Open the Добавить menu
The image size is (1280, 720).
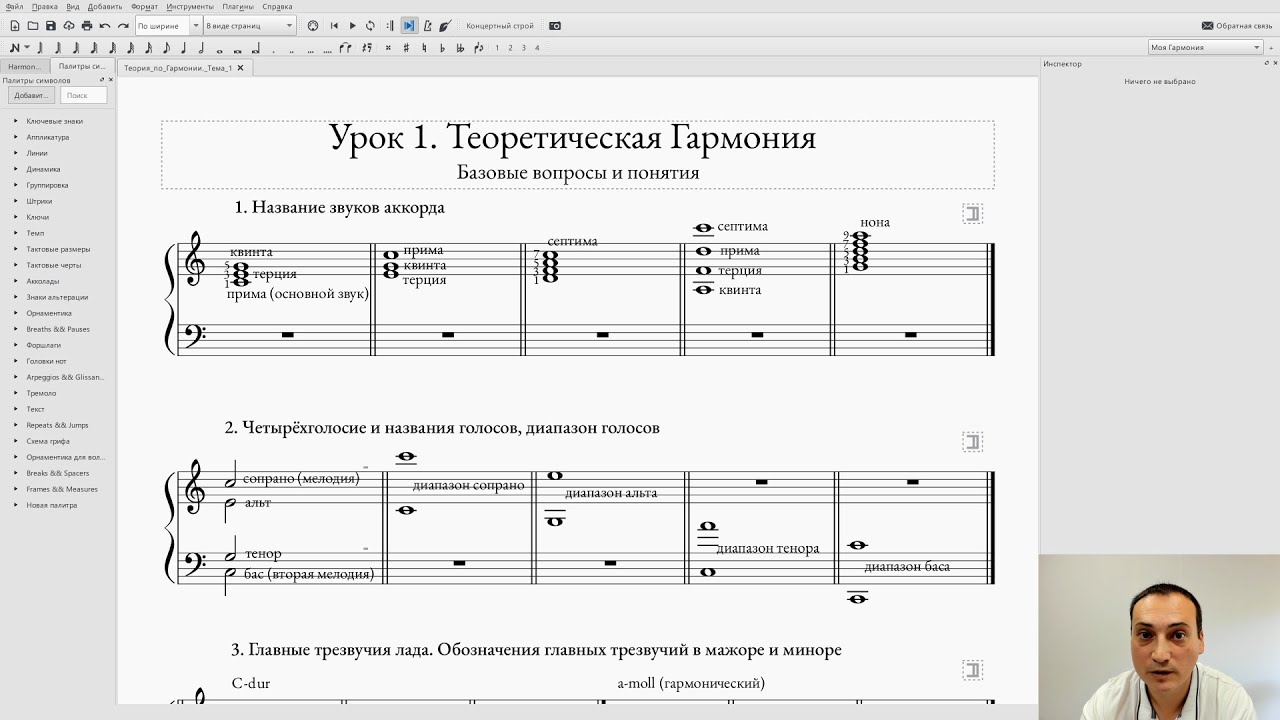tap(105, 6)
